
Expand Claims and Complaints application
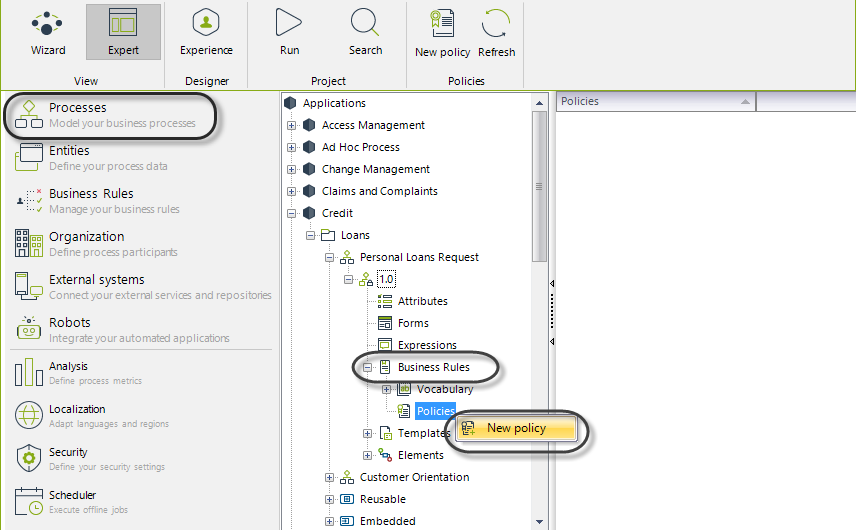[292, 192]
